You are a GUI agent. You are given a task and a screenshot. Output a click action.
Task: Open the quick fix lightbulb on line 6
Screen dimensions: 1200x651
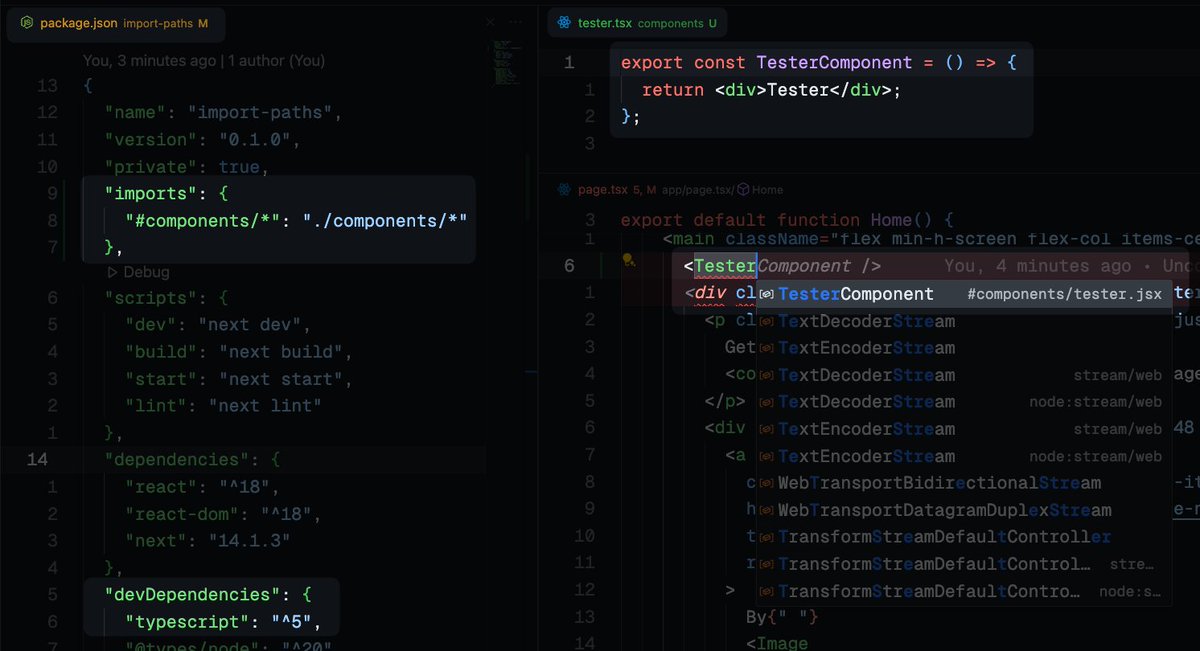click(626, 260)
